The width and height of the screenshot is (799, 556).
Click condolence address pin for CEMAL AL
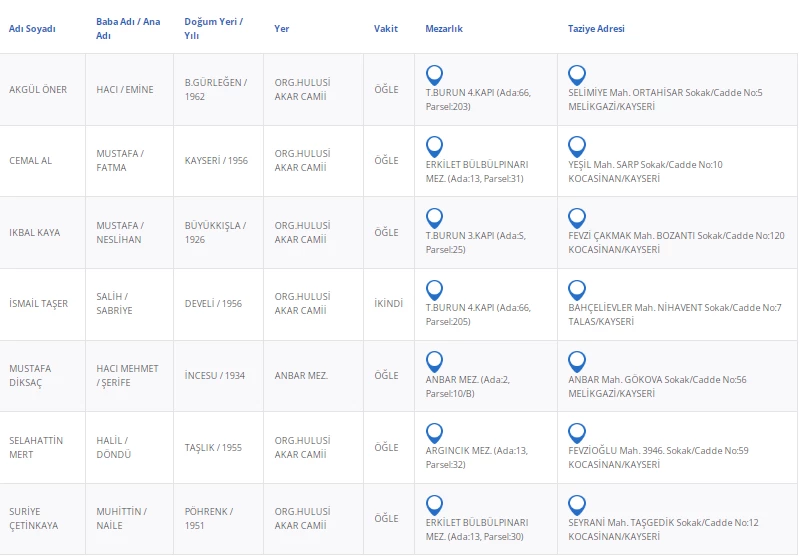coord(577,146)
